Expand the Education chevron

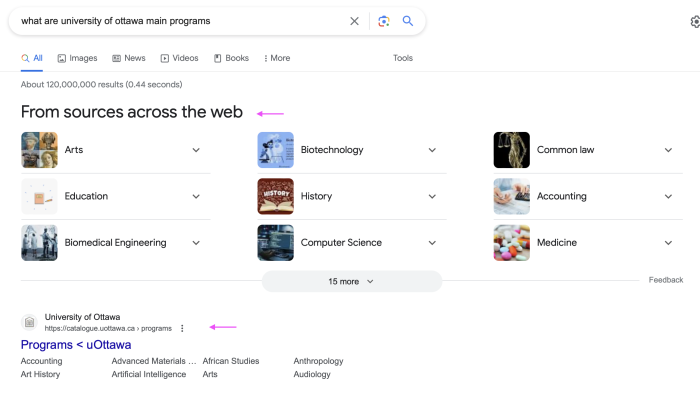pos(196,196)
